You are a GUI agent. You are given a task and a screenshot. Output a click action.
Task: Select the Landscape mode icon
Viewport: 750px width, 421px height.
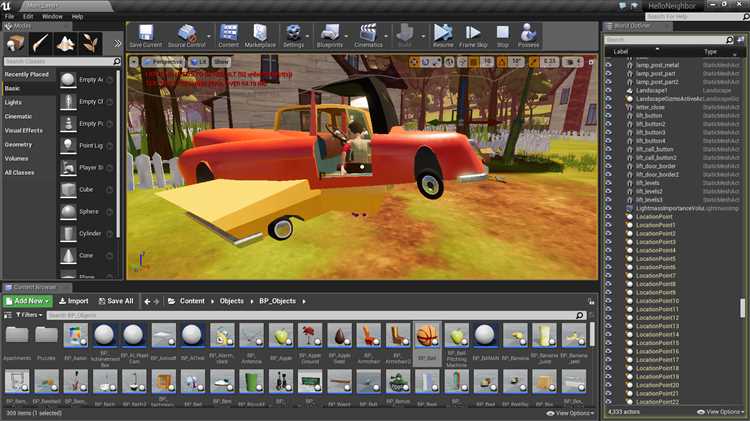(x=66, y=44)
